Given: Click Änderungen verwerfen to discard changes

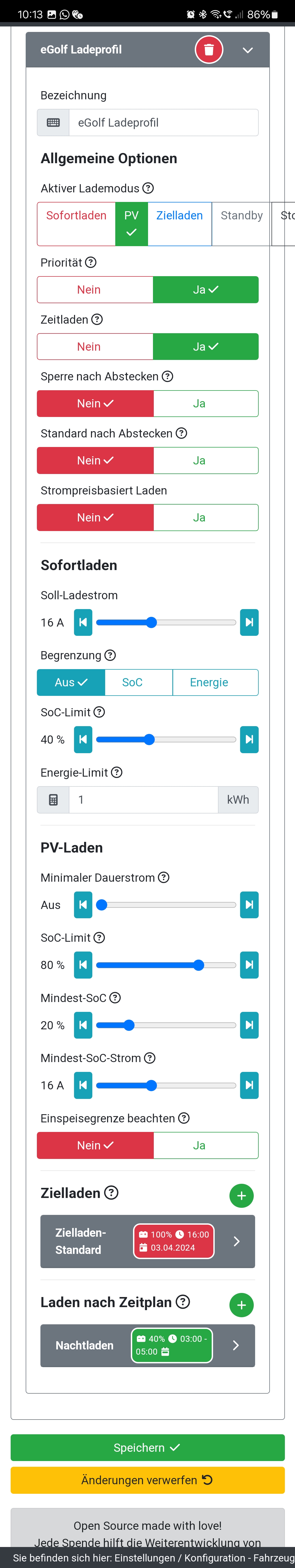Looking at the screenshot, I should (147, 1480).
